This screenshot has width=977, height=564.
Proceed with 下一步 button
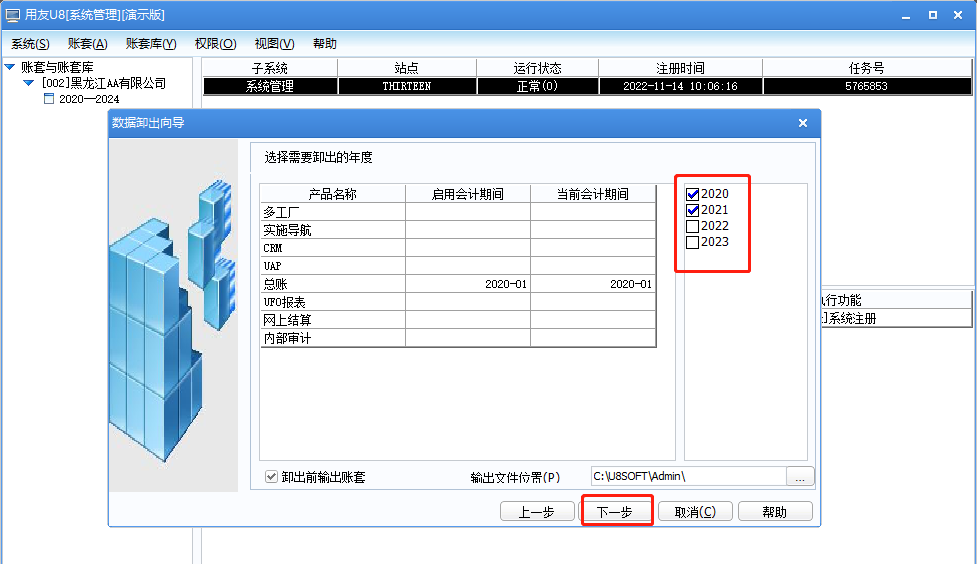(x=615, y=512)
